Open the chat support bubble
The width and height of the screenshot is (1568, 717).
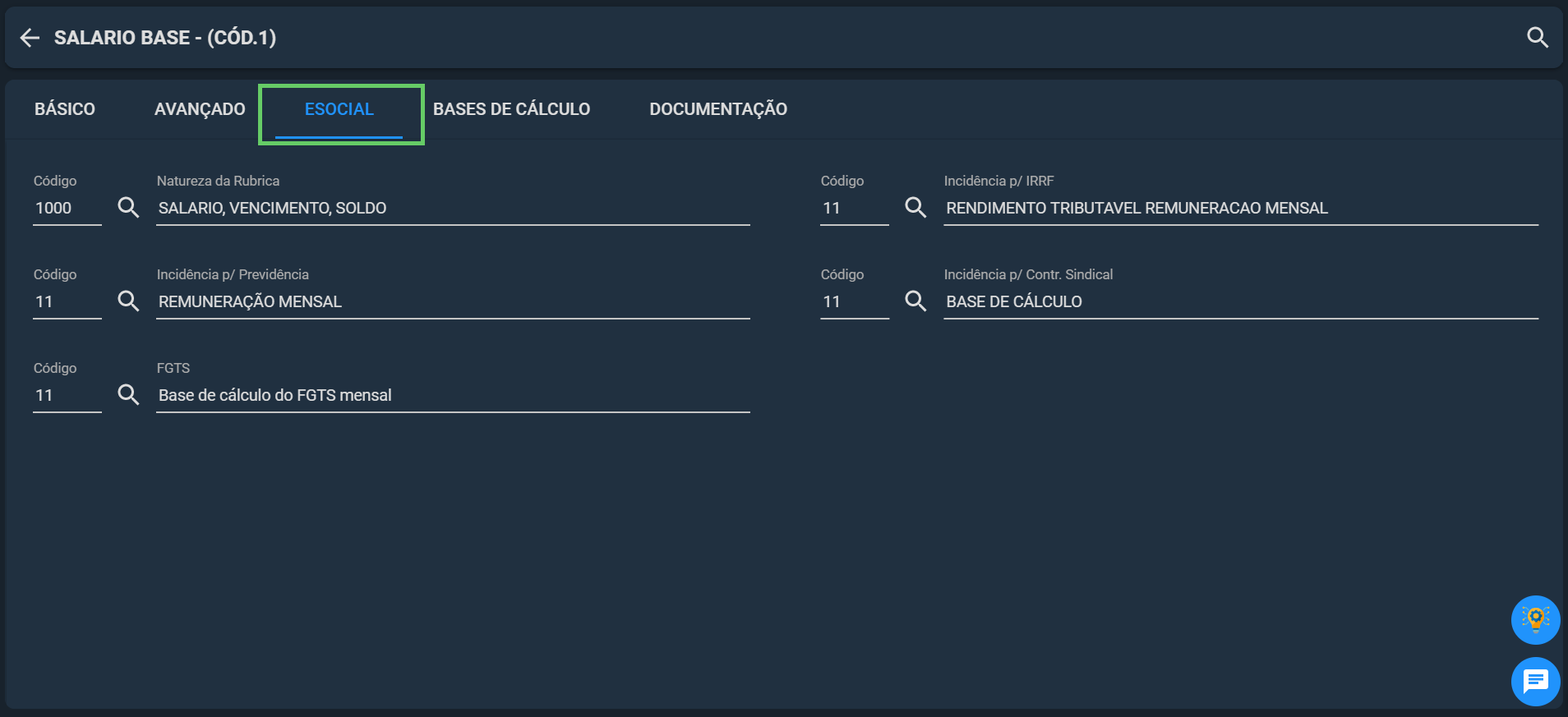1535,682
